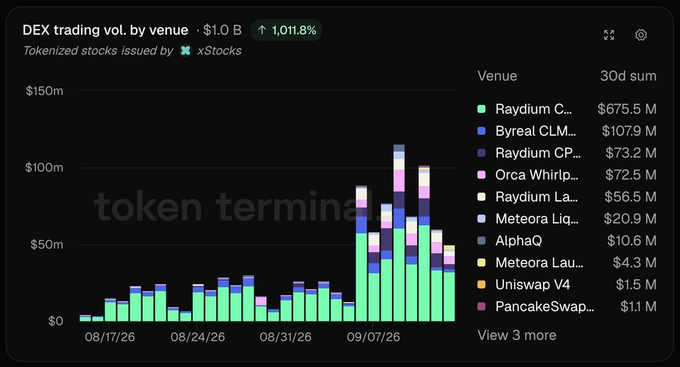Click the $150m y-axis label
The width and height of the screenshot is (680, 367).
click(x=44, y=91)
